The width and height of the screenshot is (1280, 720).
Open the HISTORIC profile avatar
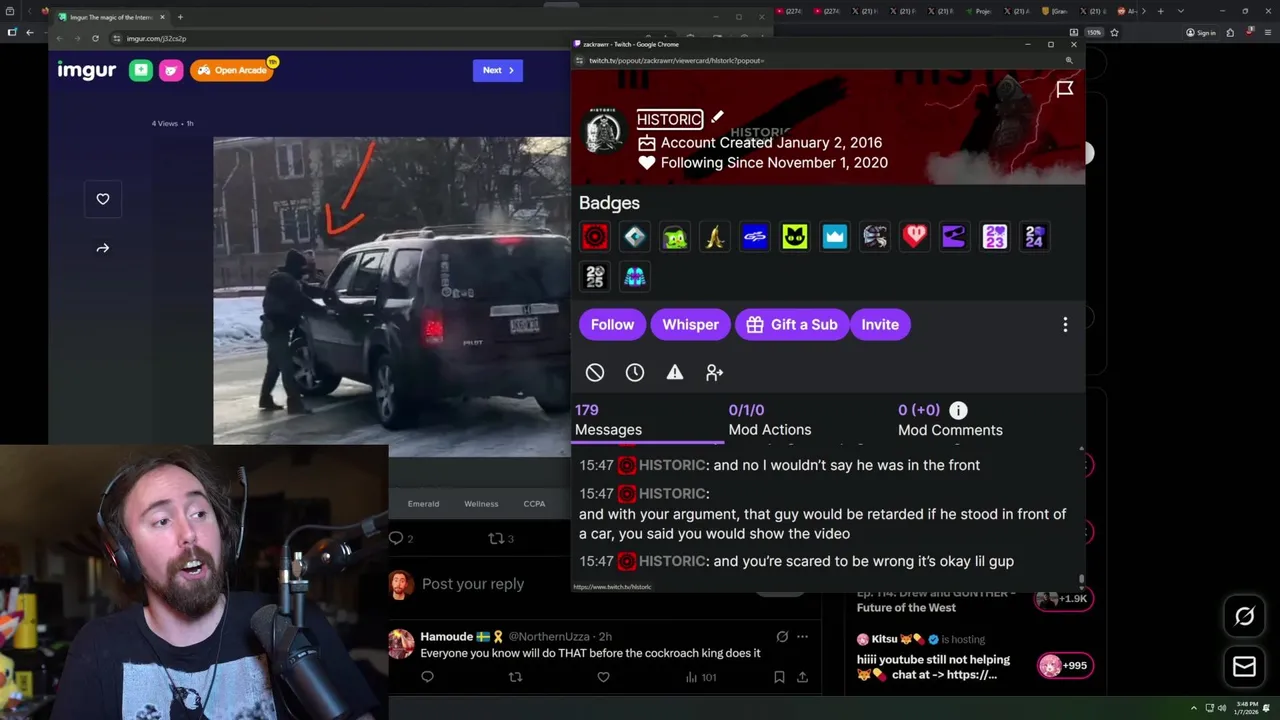(x=605, y=130)
